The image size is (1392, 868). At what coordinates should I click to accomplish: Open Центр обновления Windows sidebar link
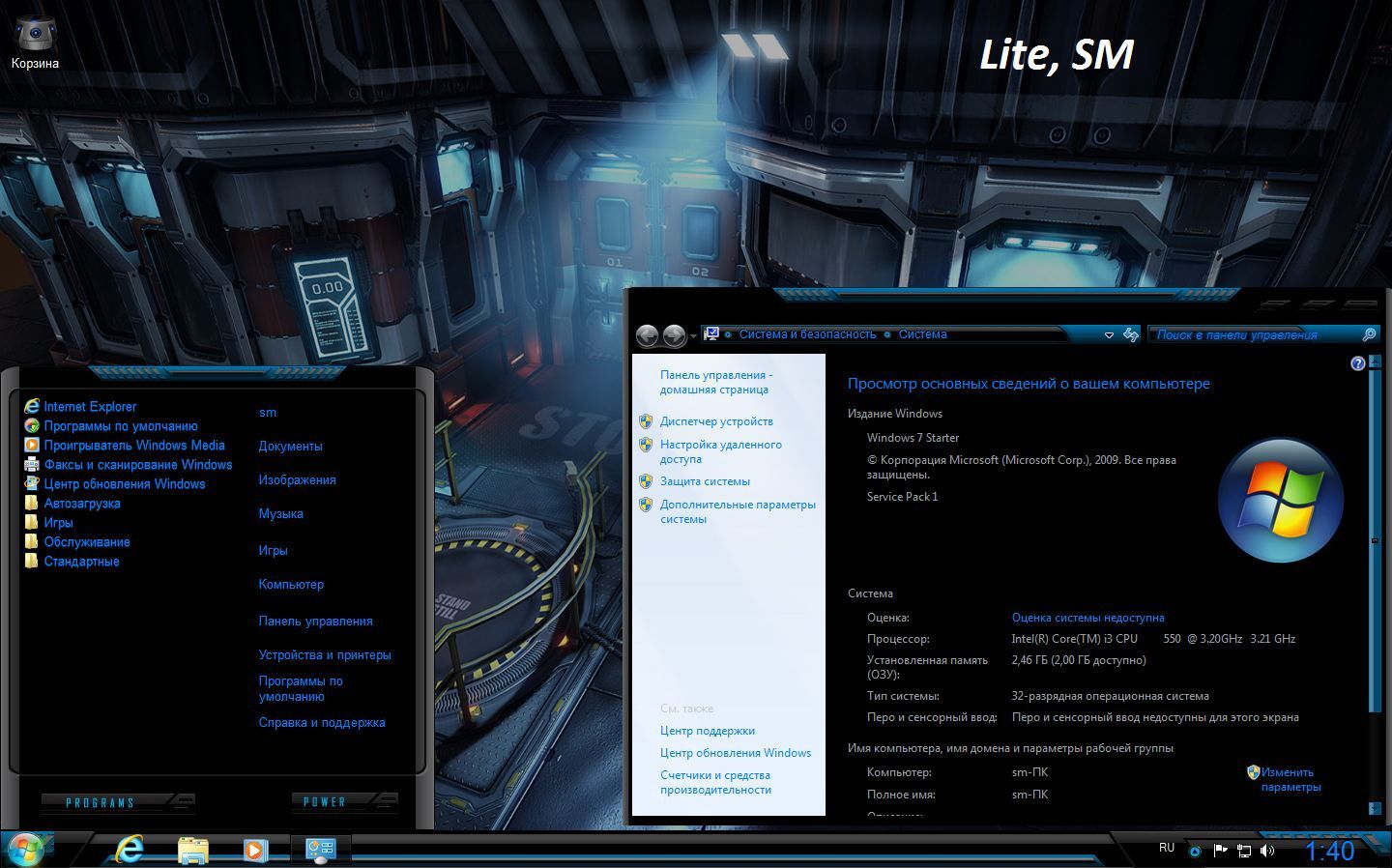(736, 753)
